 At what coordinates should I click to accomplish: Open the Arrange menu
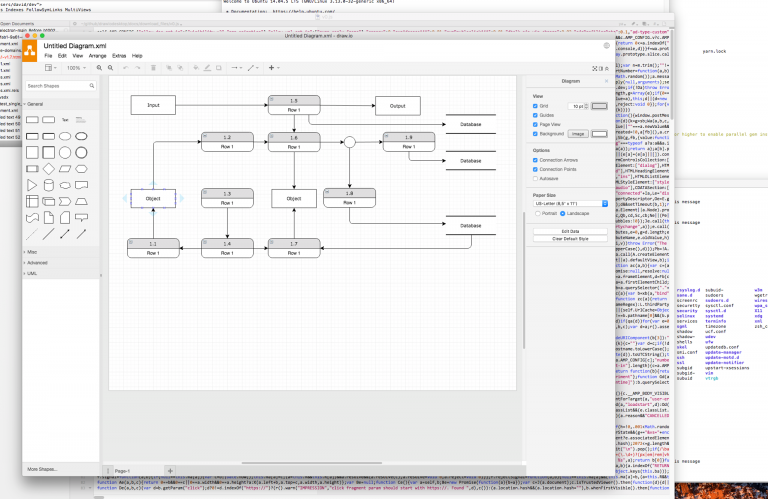click(97, 56)
